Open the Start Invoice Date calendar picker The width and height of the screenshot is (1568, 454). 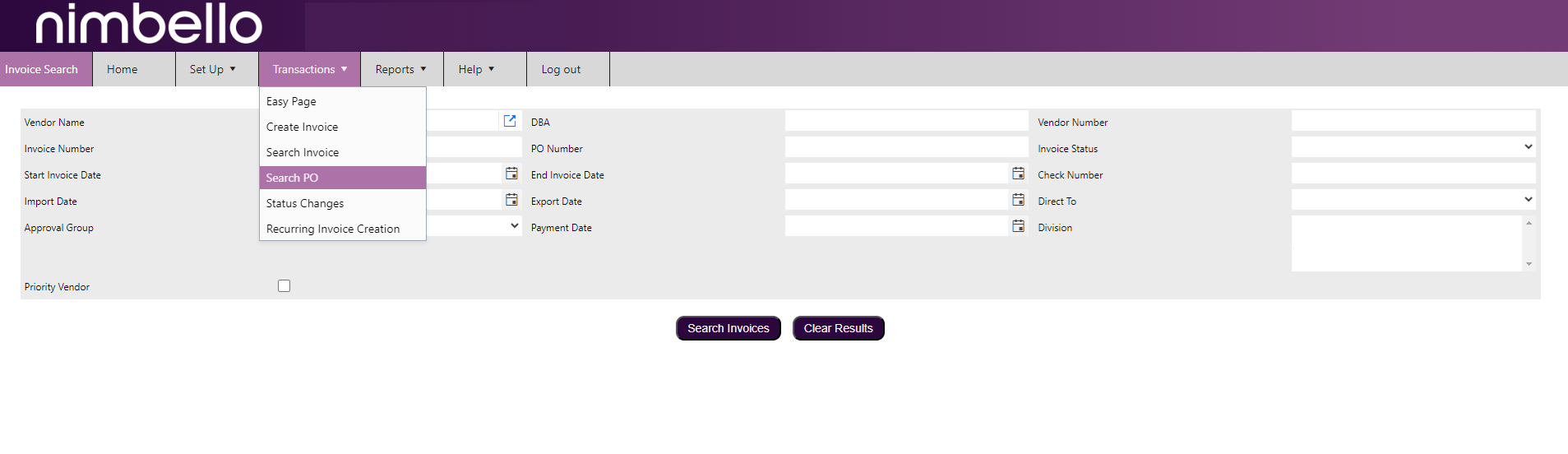(511, 174)
